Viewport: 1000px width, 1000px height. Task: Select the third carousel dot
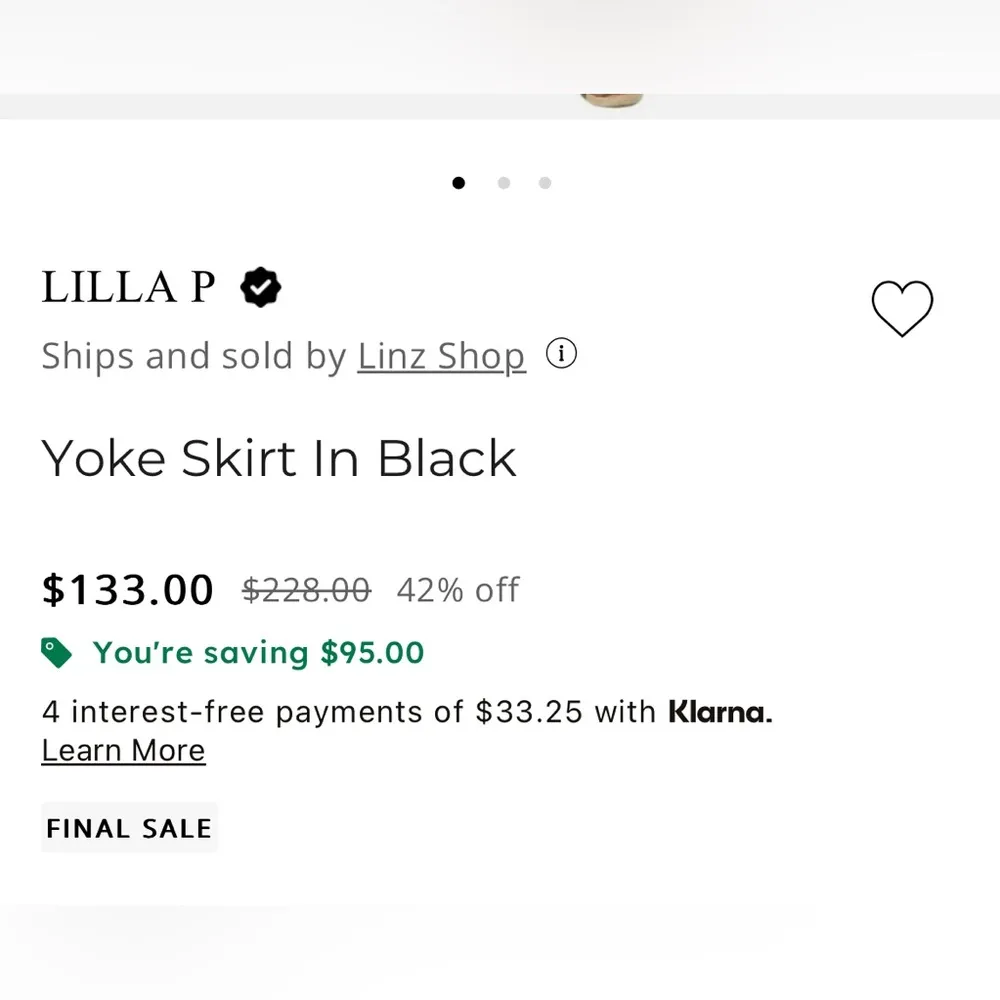(x=545, y=183)
